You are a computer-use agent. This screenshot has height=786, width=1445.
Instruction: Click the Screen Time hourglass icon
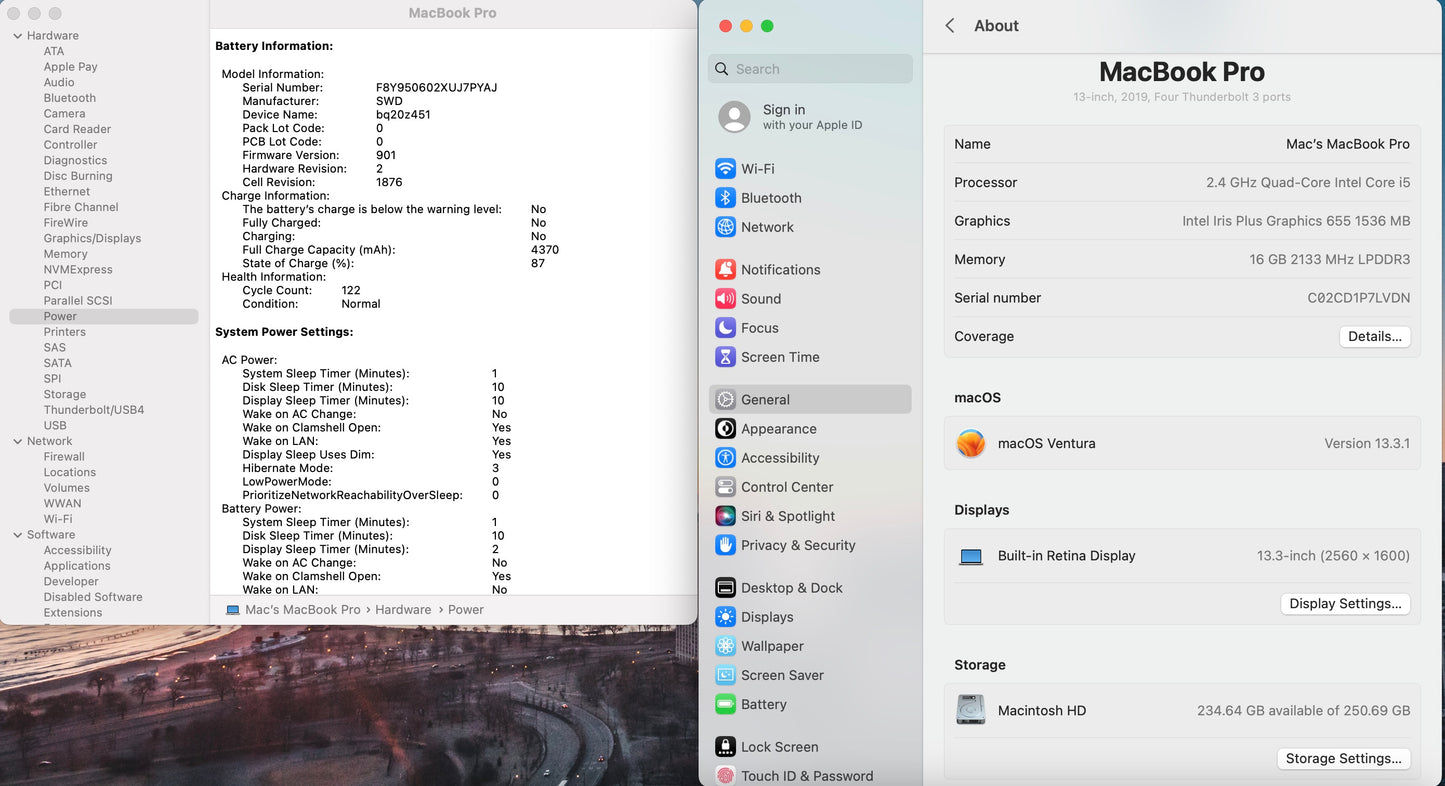725,357
